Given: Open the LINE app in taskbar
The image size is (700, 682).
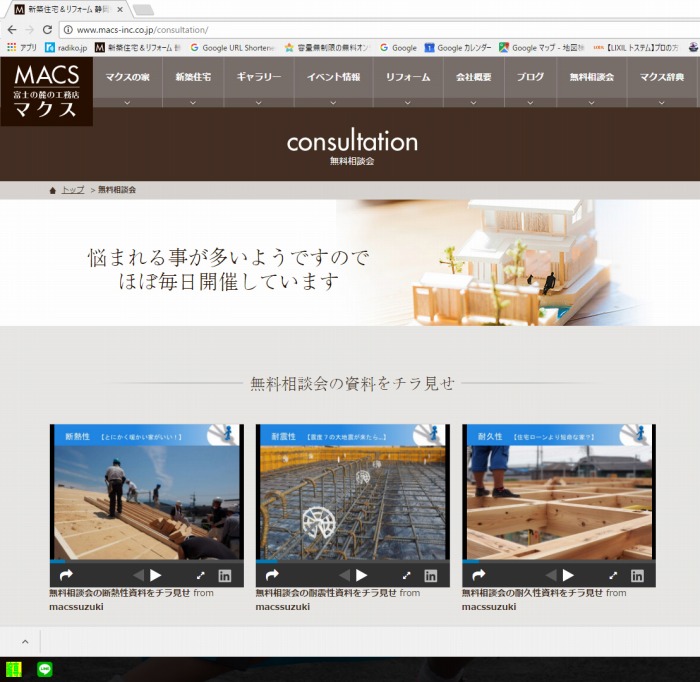Looking at the screenshot, I should point(45,669).
